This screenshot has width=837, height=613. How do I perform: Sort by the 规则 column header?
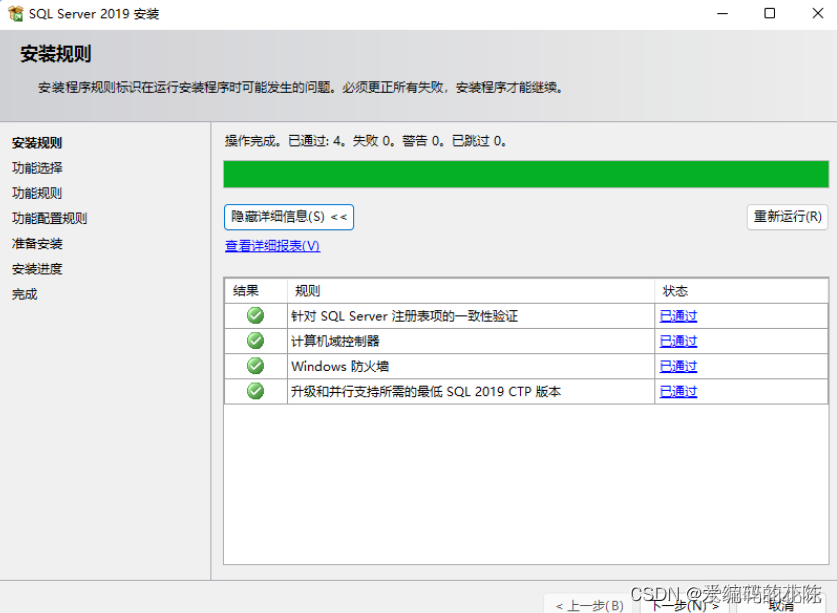[471, 290]
